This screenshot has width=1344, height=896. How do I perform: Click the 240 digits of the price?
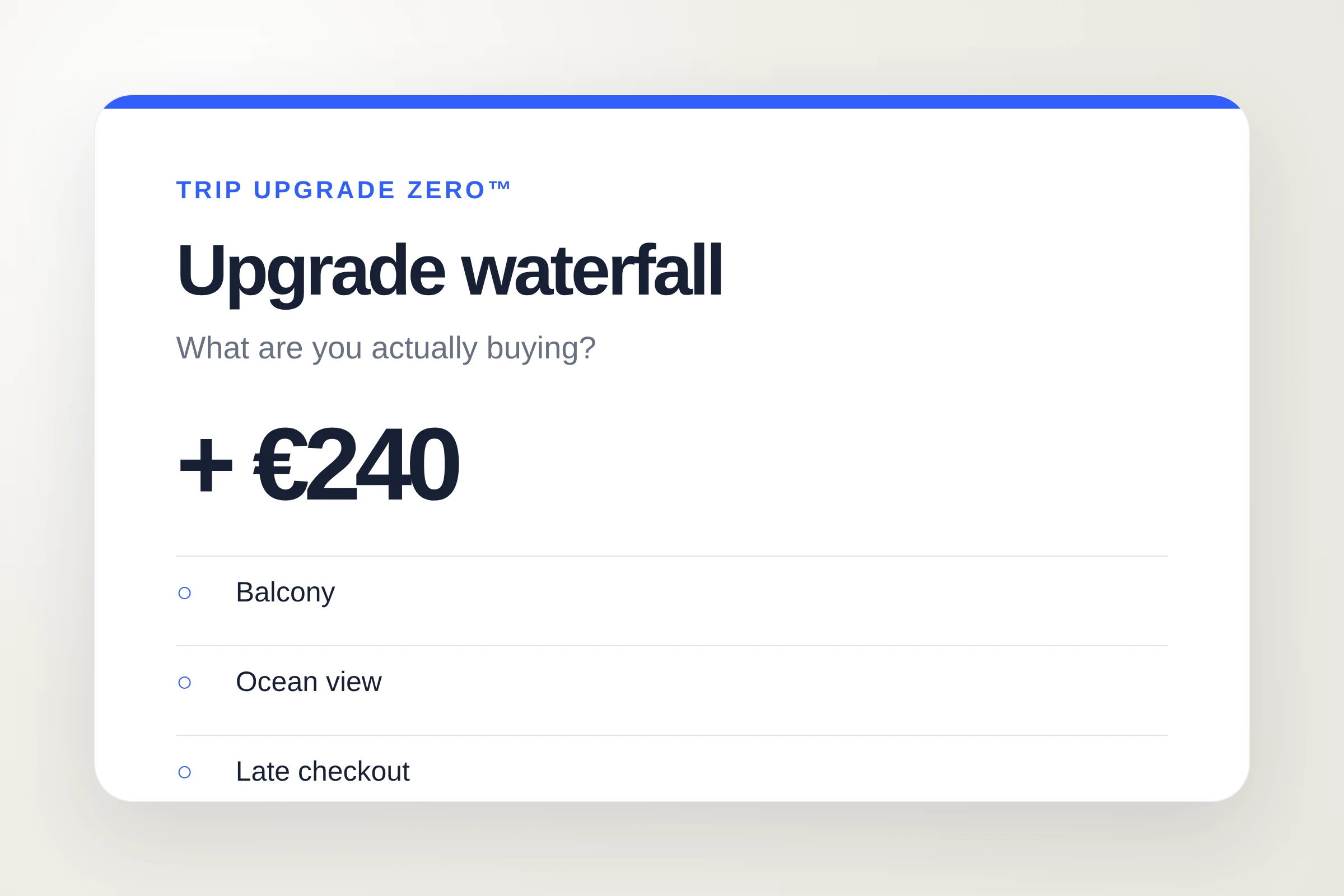[x=383, y=464]
